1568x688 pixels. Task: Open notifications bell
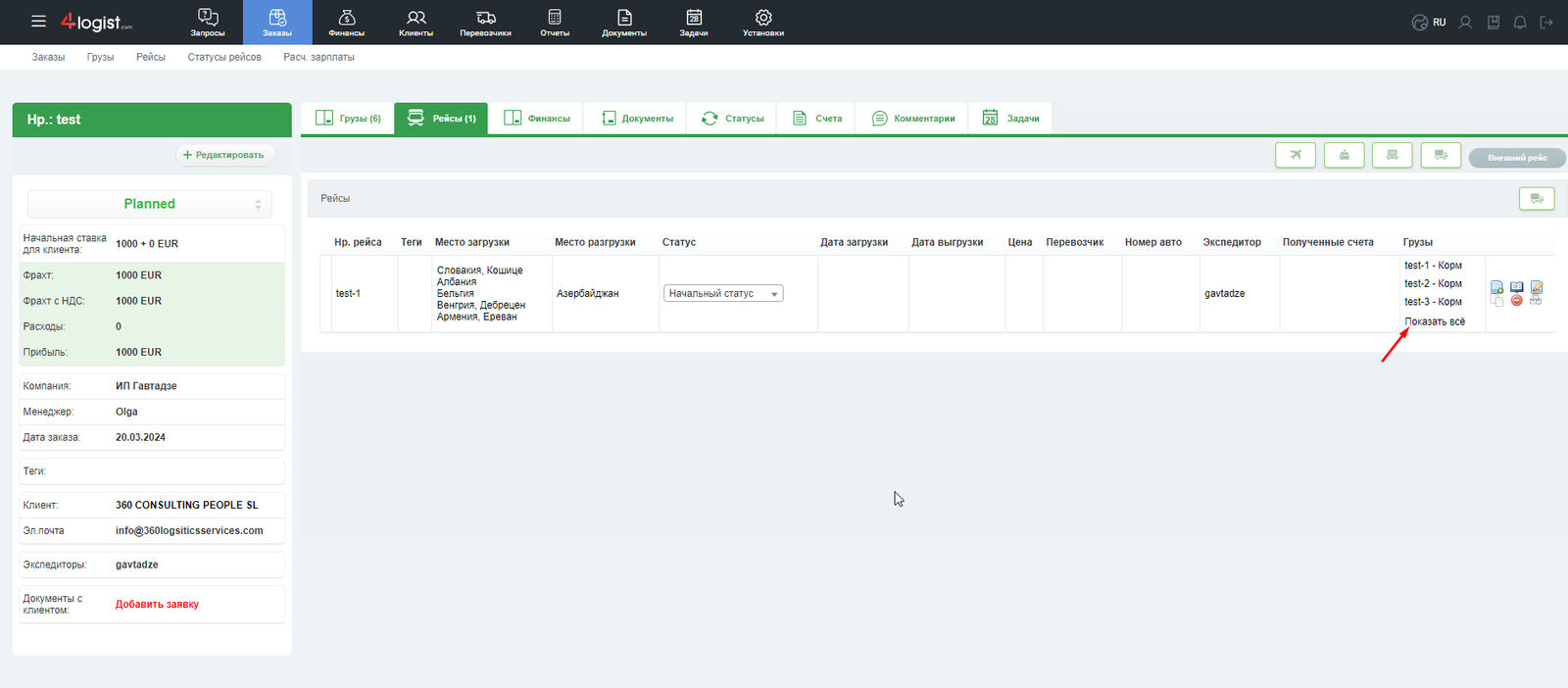[1520, 22]
